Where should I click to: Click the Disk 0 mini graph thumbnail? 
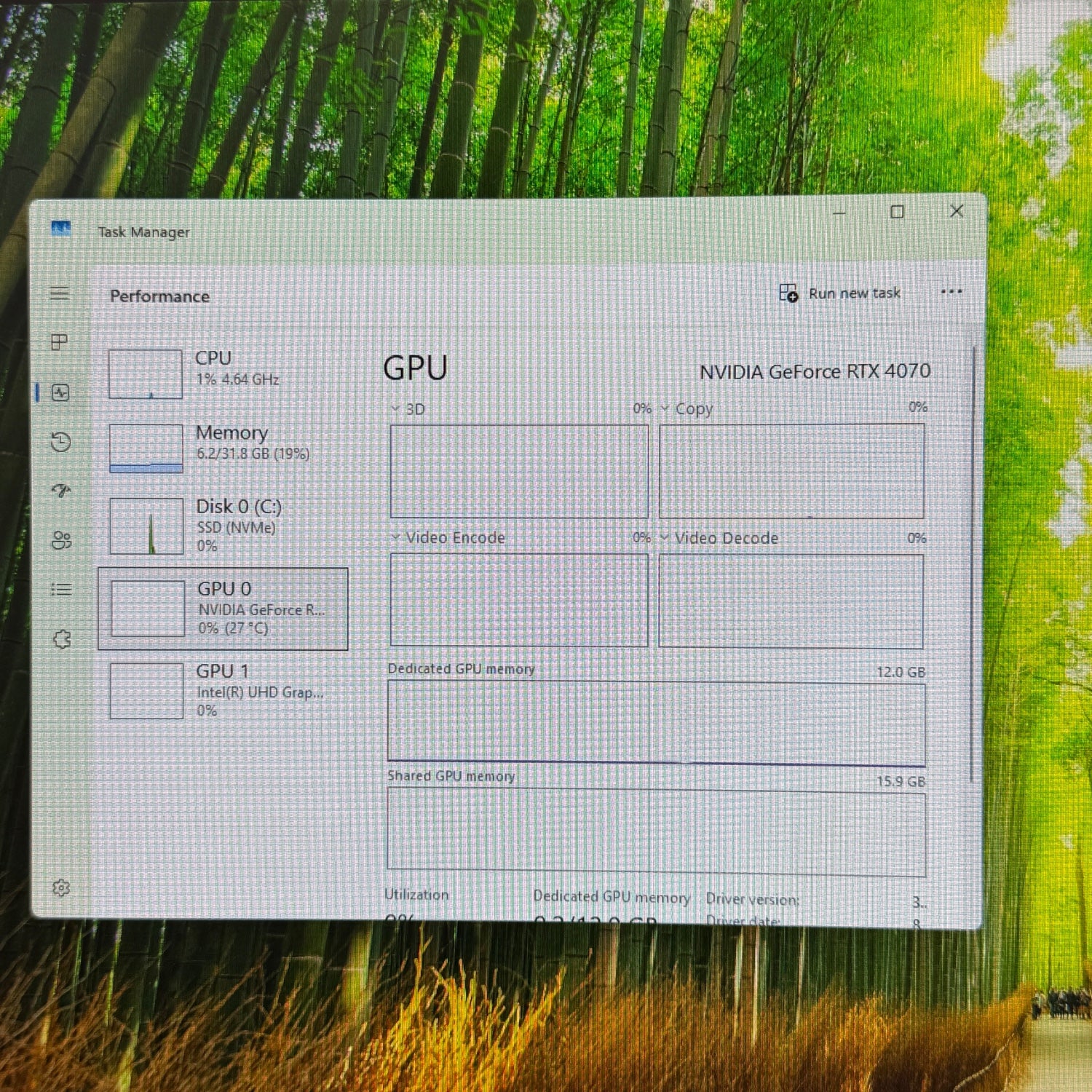point(146,526)
